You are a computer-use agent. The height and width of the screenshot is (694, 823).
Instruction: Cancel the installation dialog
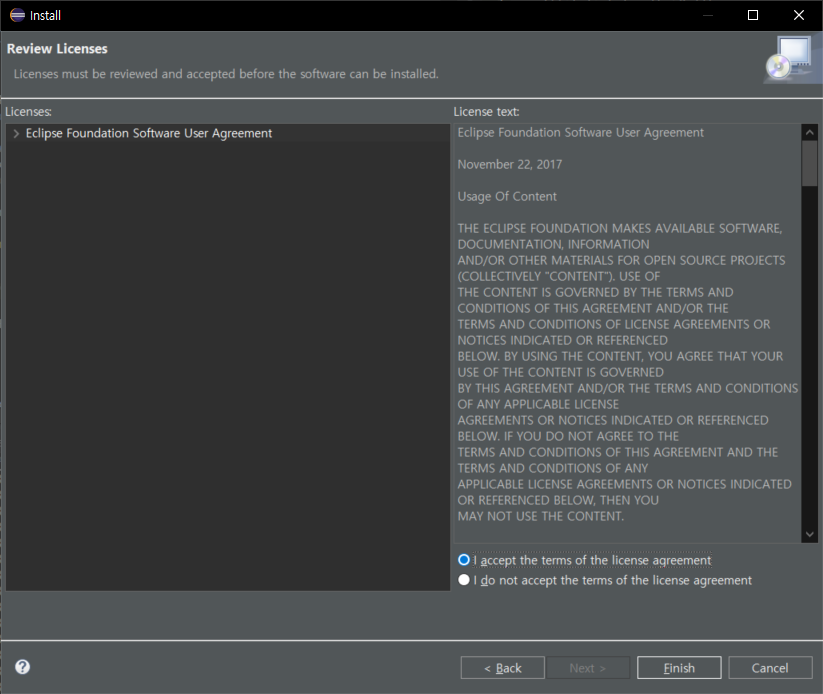(770, 668)
